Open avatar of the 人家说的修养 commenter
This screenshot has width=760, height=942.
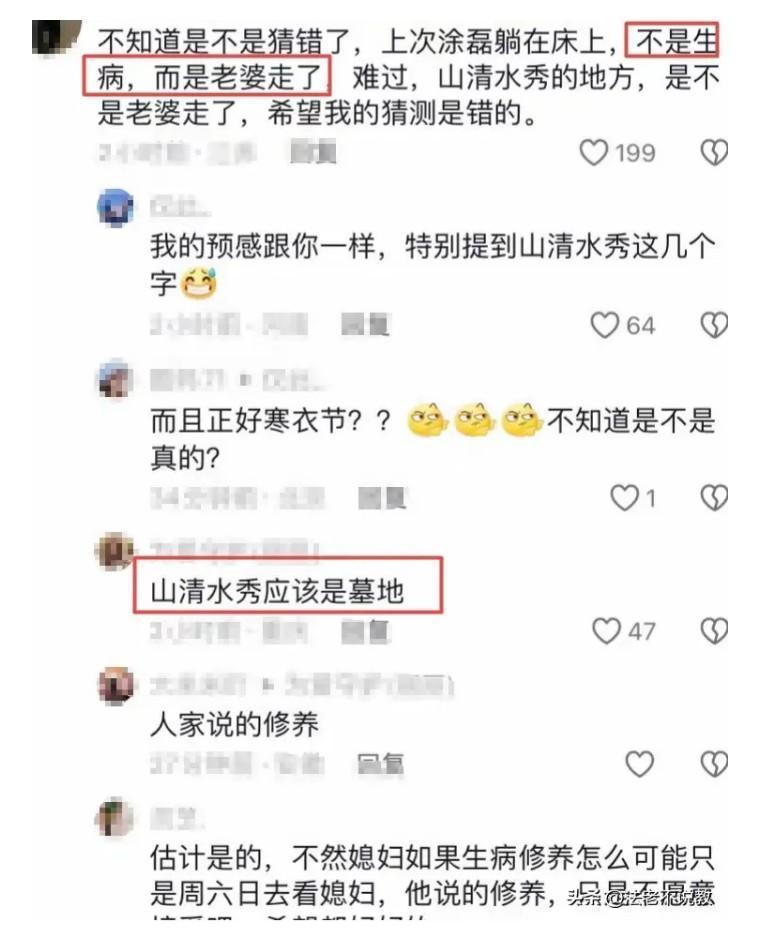(115, 685)
